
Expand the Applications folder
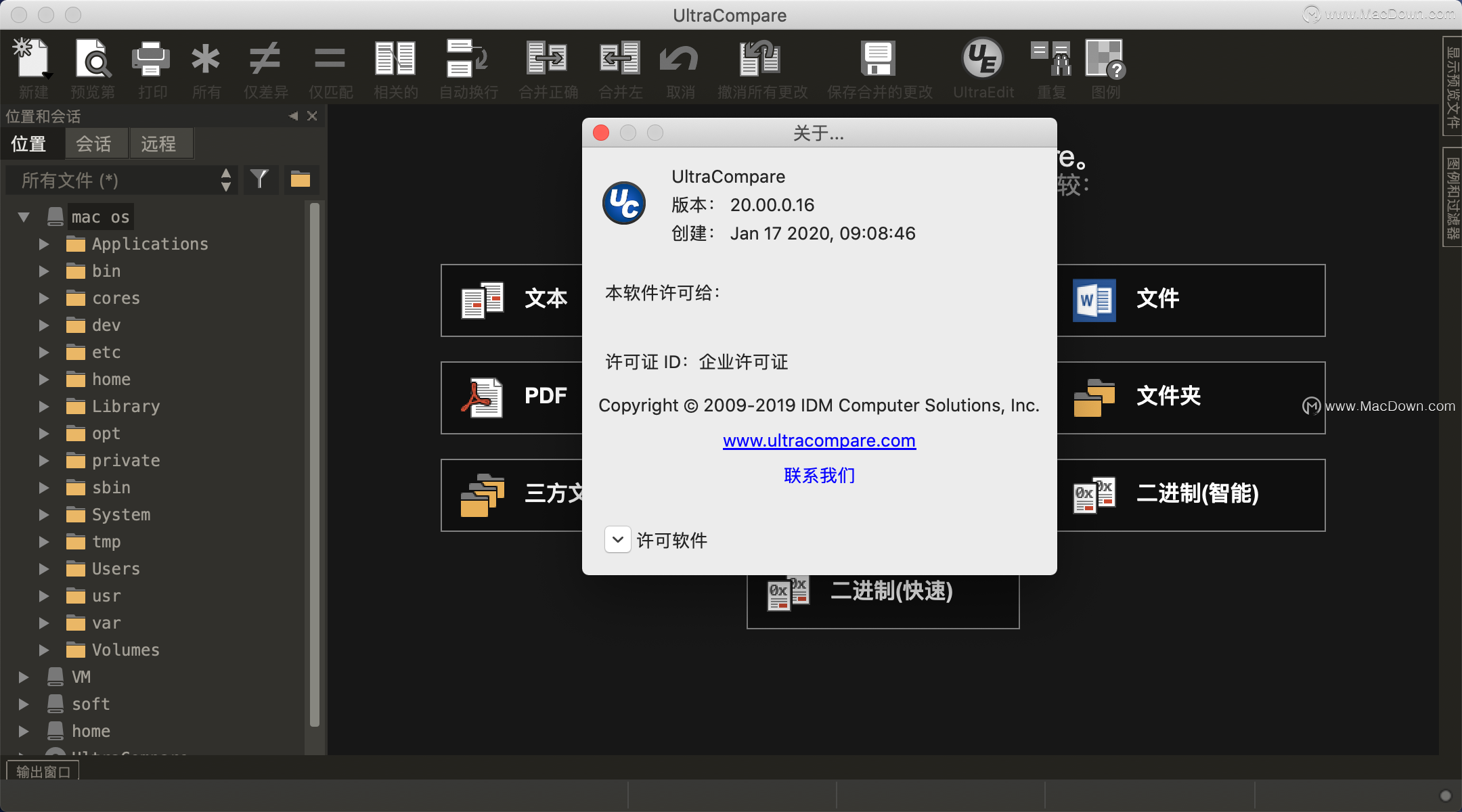point(44,244)
